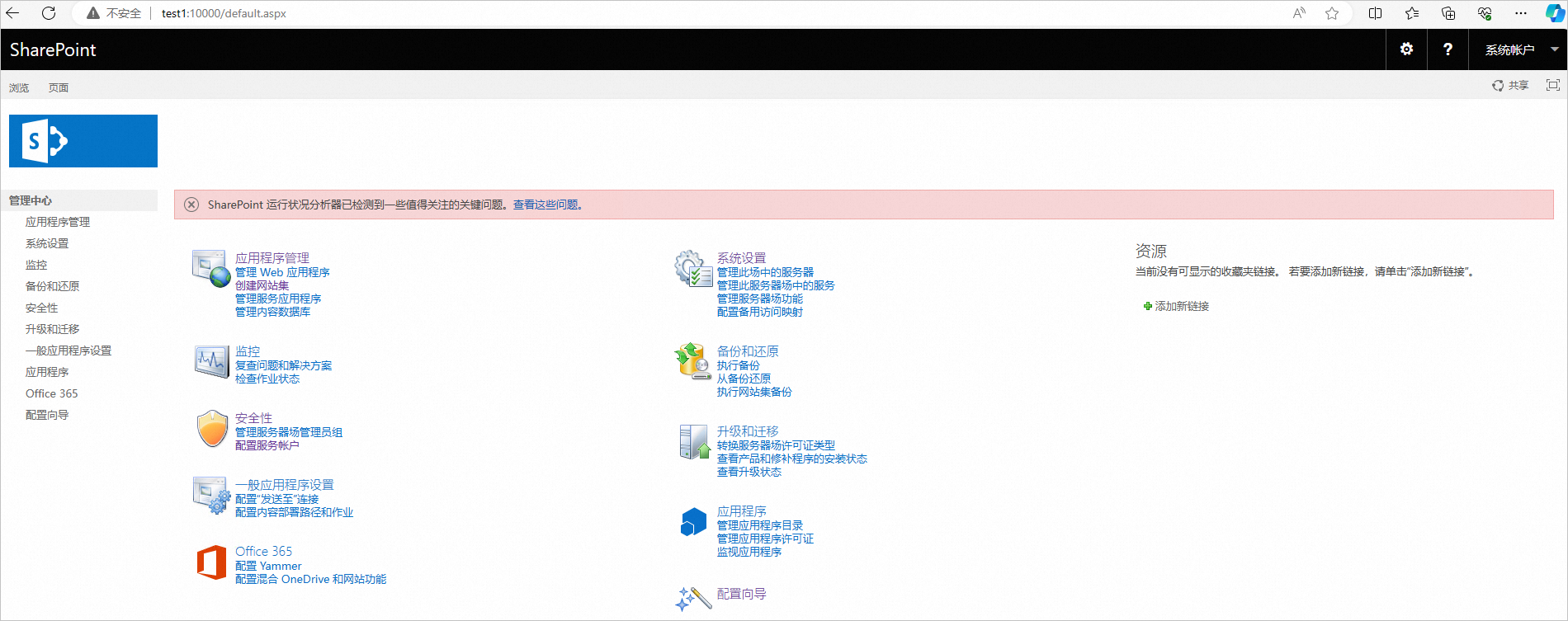The height and width of the screenshot is (621, 1568).
Task: Open the 配置内容部署路径和作业 link
Action: 294,512
